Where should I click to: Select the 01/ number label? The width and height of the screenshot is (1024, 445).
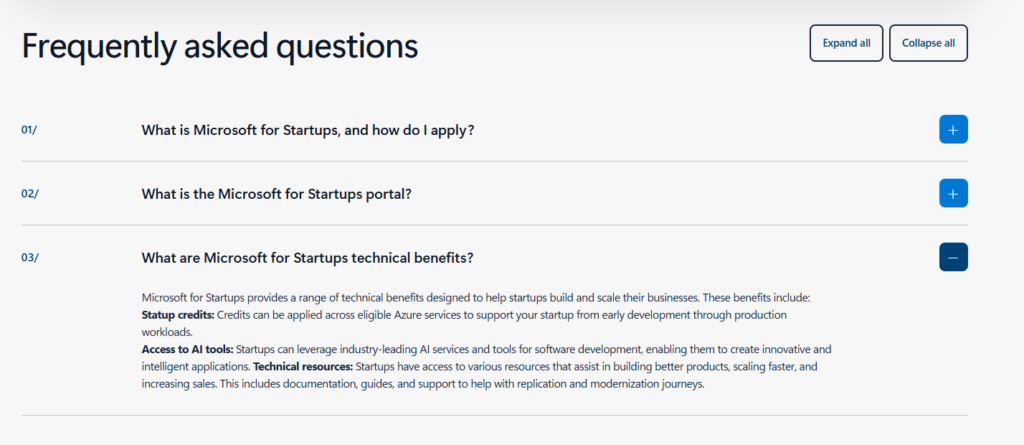(29, 130)
